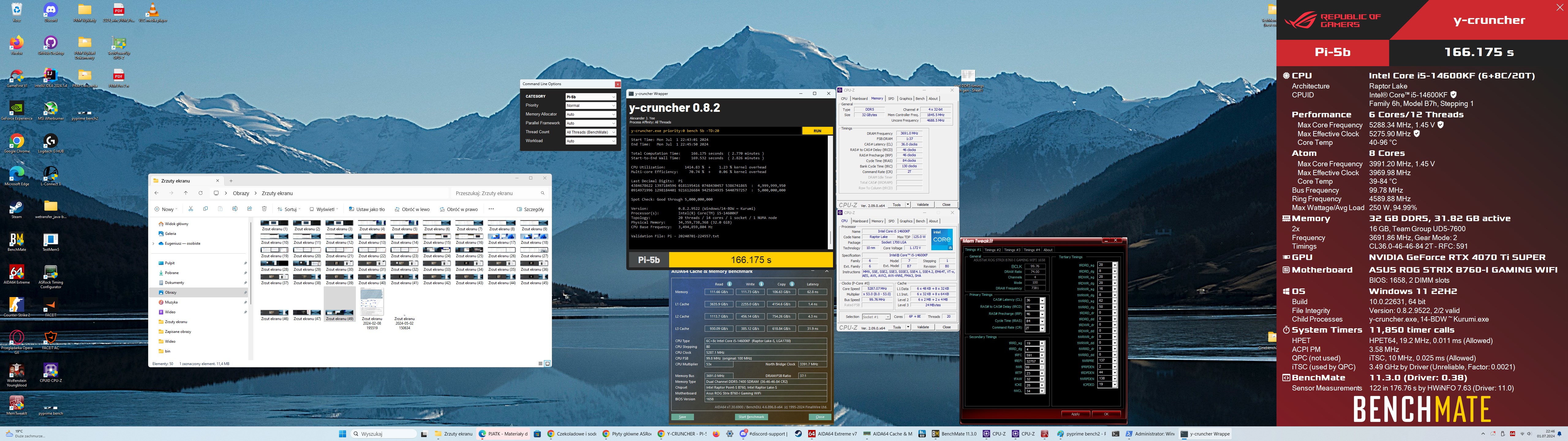Viewport: 1568px width, 441px height.
Task: Open the Priority dropdown set to Normal
Action: [590, 105]
